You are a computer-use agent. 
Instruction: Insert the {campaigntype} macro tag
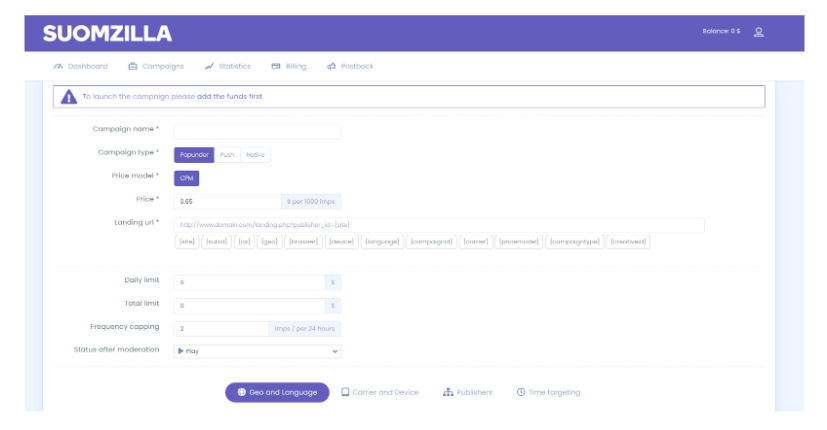575,242
